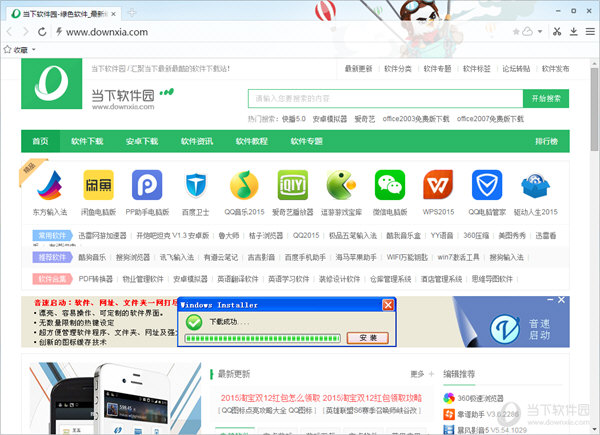Open the scissors screenshot tool
The height and width of the screenshot is (435, 600).
pyautogui.click(x=557, y=32)
